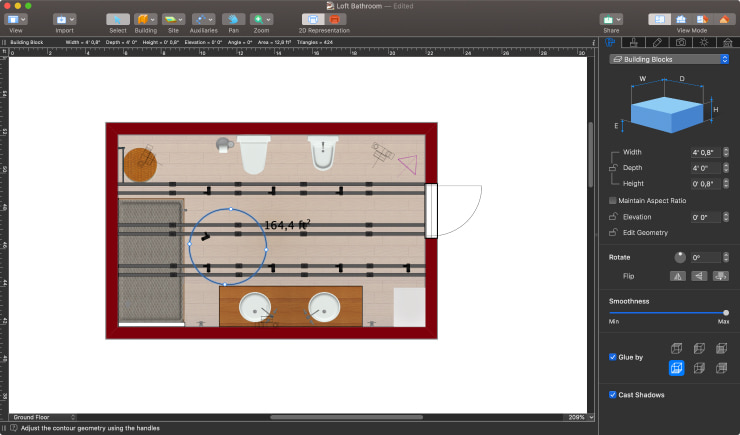Screen dimensions: 740x435
Task: Click the Rotate degrees field
Action: (706, 257)
